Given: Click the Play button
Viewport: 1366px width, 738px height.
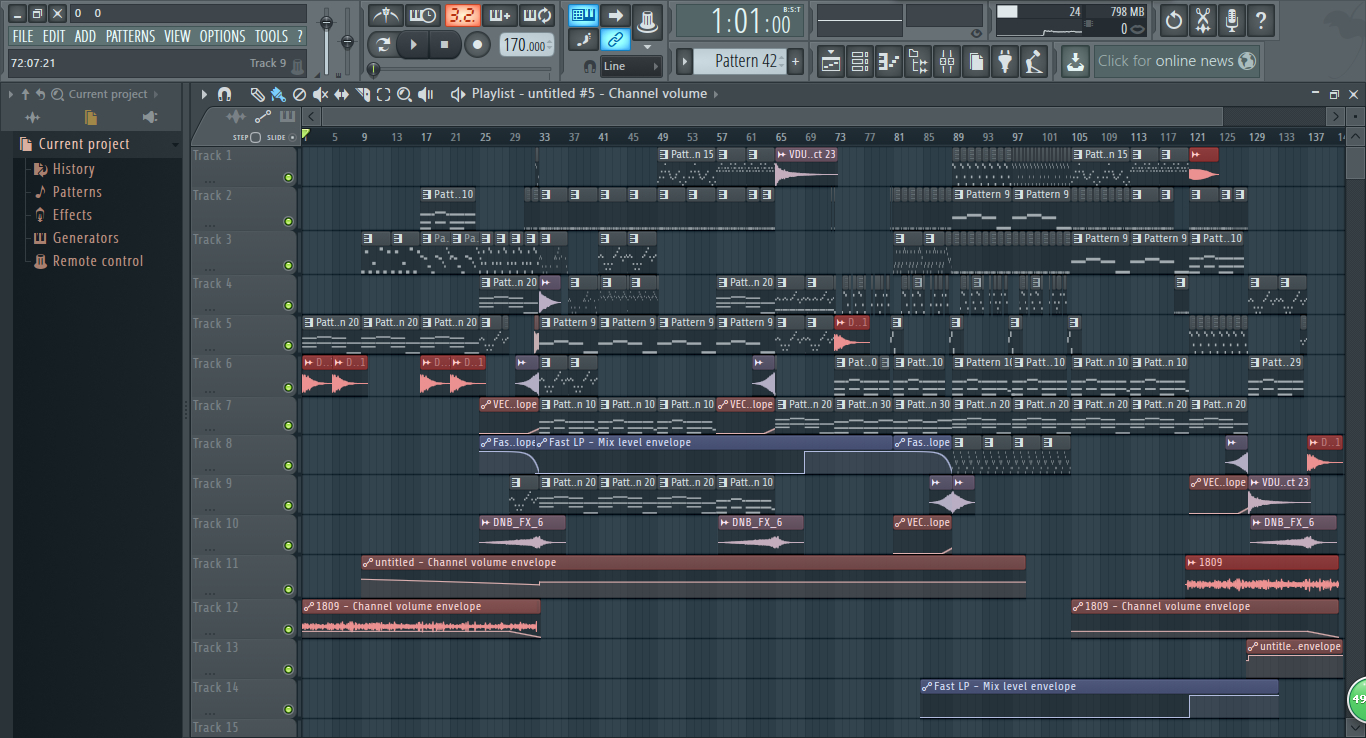Looking at the screenshot, I should pyautogui.click(x=412, y=45).
